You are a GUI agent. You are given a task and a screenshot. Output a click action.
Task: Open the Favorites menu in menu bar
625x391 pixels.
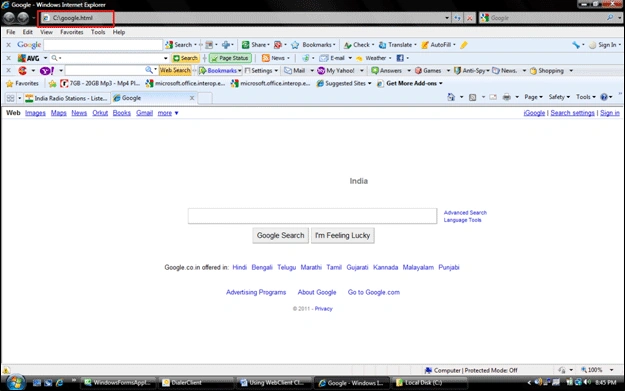(x=72, y=32)
